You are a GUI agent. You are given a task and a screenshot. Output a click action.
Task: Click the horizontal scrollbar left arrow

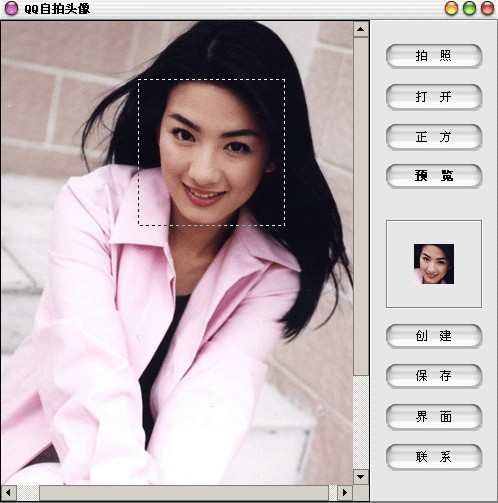8,493
